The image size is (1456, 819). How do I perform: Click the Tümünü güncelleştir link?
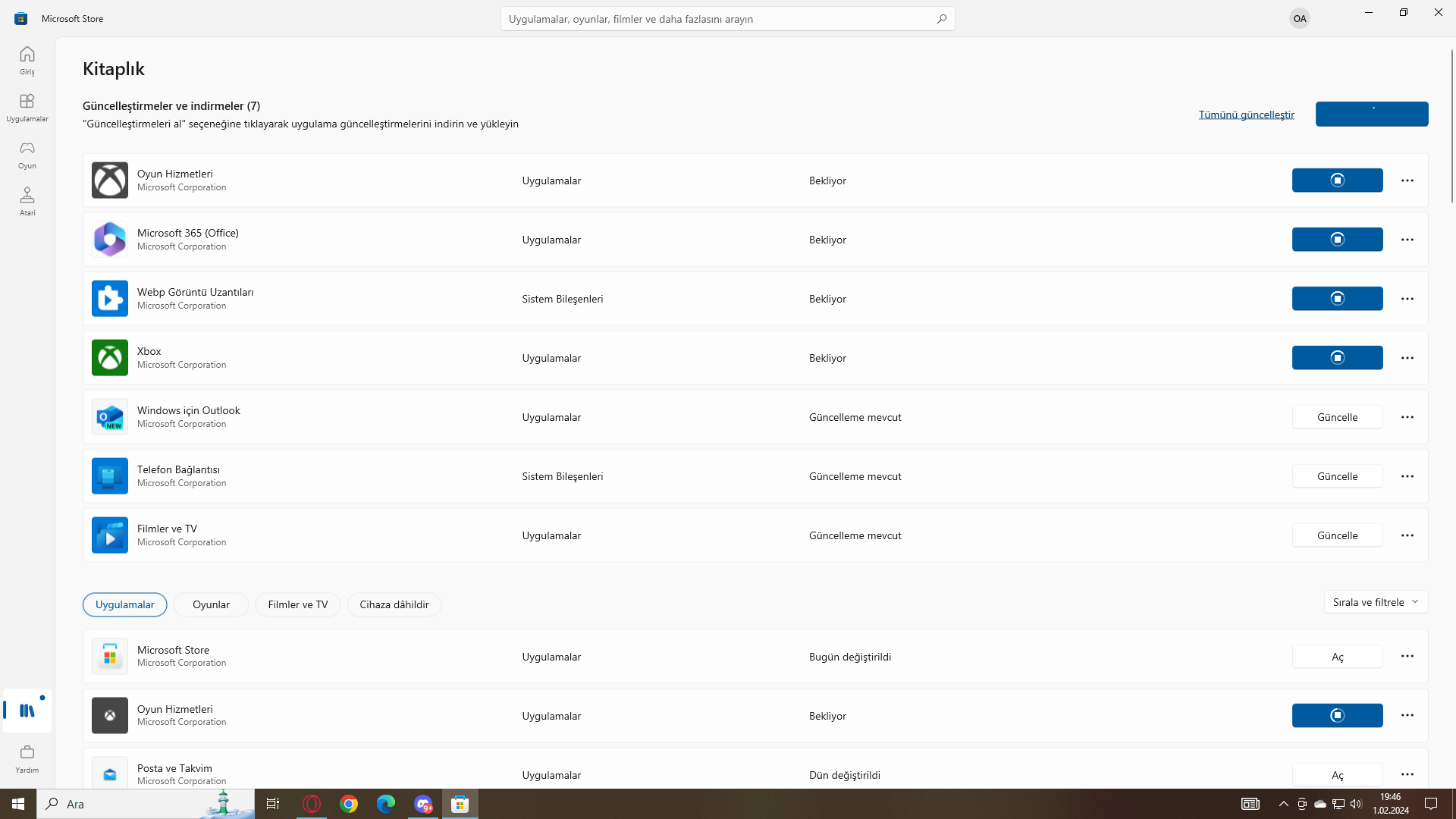coord(1246,115)
